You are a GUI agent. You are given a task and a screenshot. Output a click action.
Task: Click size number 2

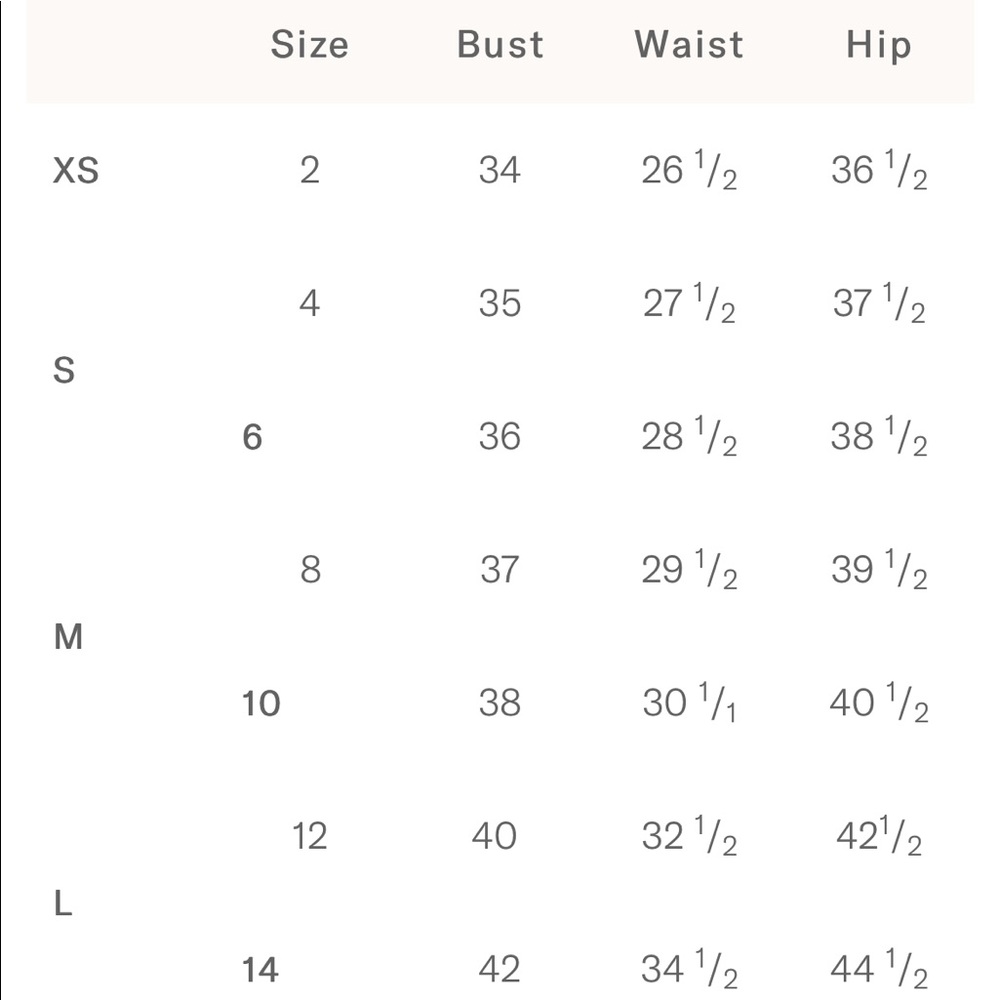(309, 170)
